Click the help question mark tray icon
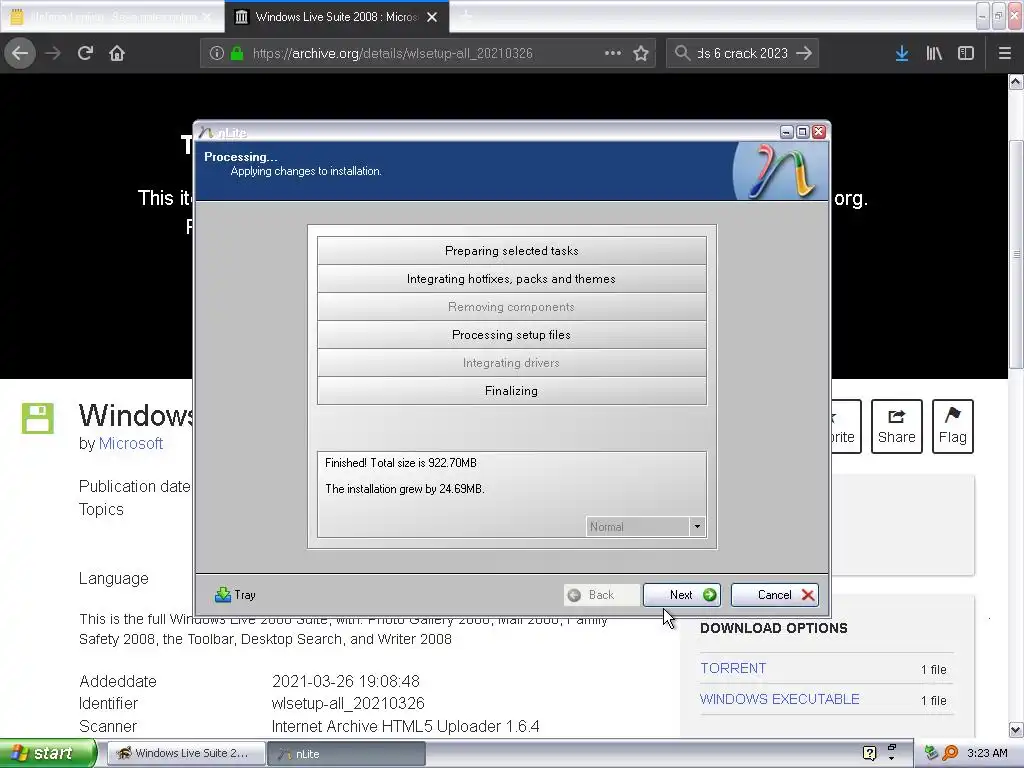 coord(869,753)
